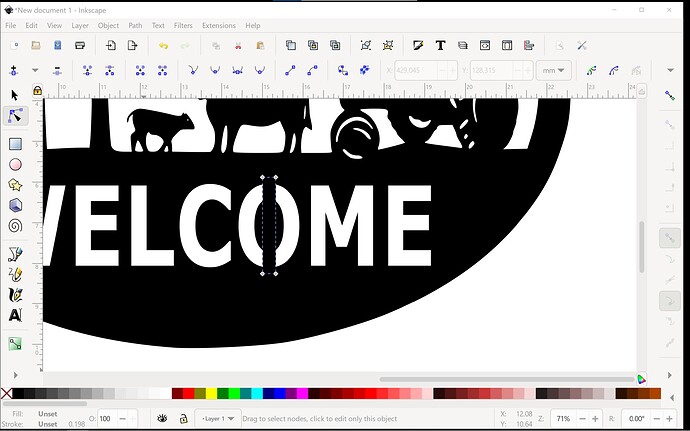Expand the insert node options arrow

click(35, 70)
